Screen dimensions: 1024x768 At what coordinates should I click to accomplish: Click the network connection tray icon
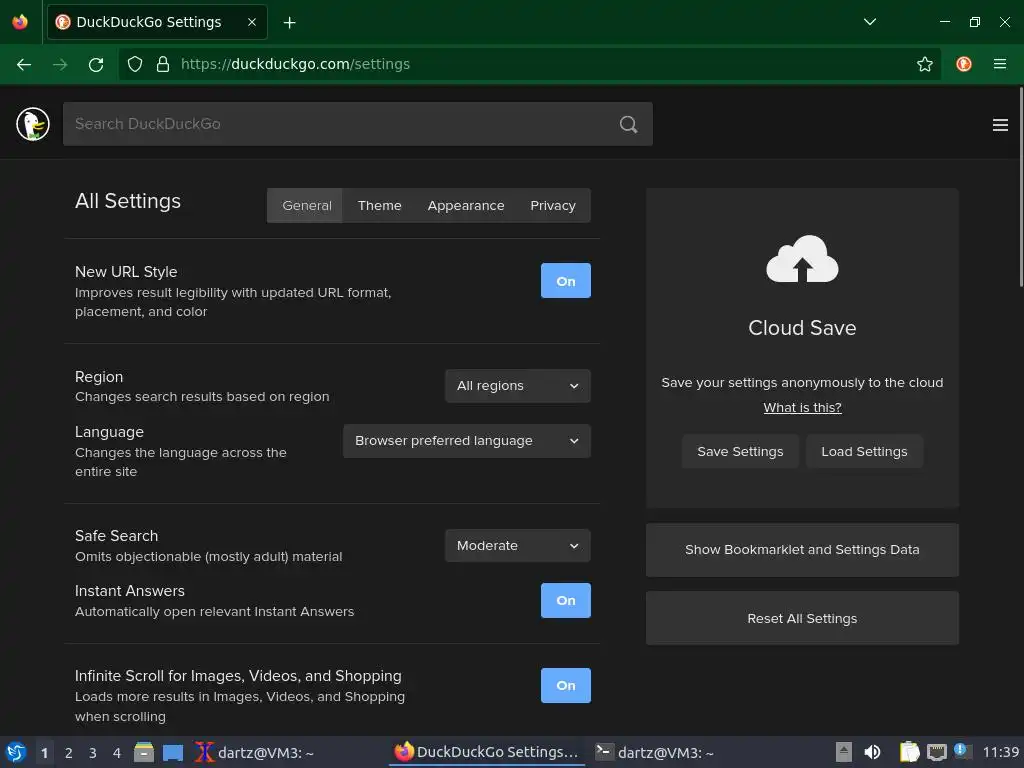[x=936, y=752]
